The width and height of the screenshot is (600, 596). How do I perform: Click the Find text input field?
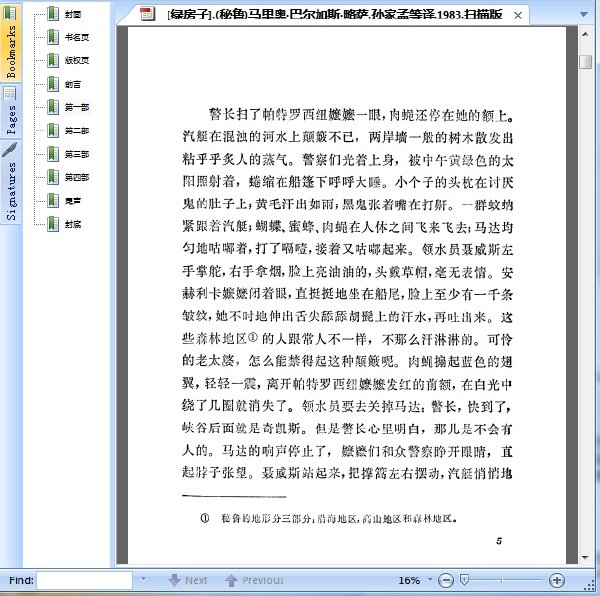point(85,580)
